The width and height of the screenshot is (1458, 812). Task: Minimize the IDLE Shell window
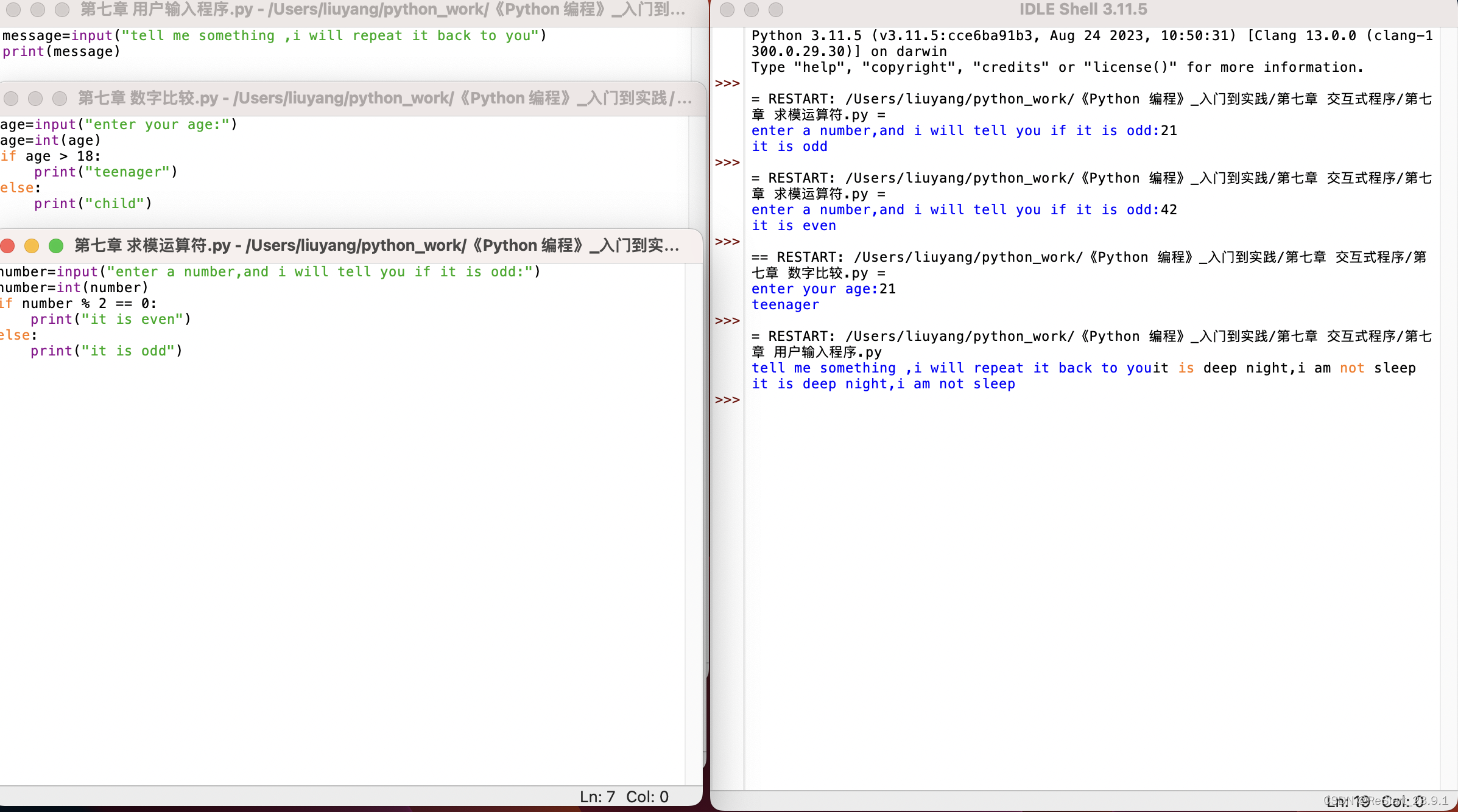752,10
